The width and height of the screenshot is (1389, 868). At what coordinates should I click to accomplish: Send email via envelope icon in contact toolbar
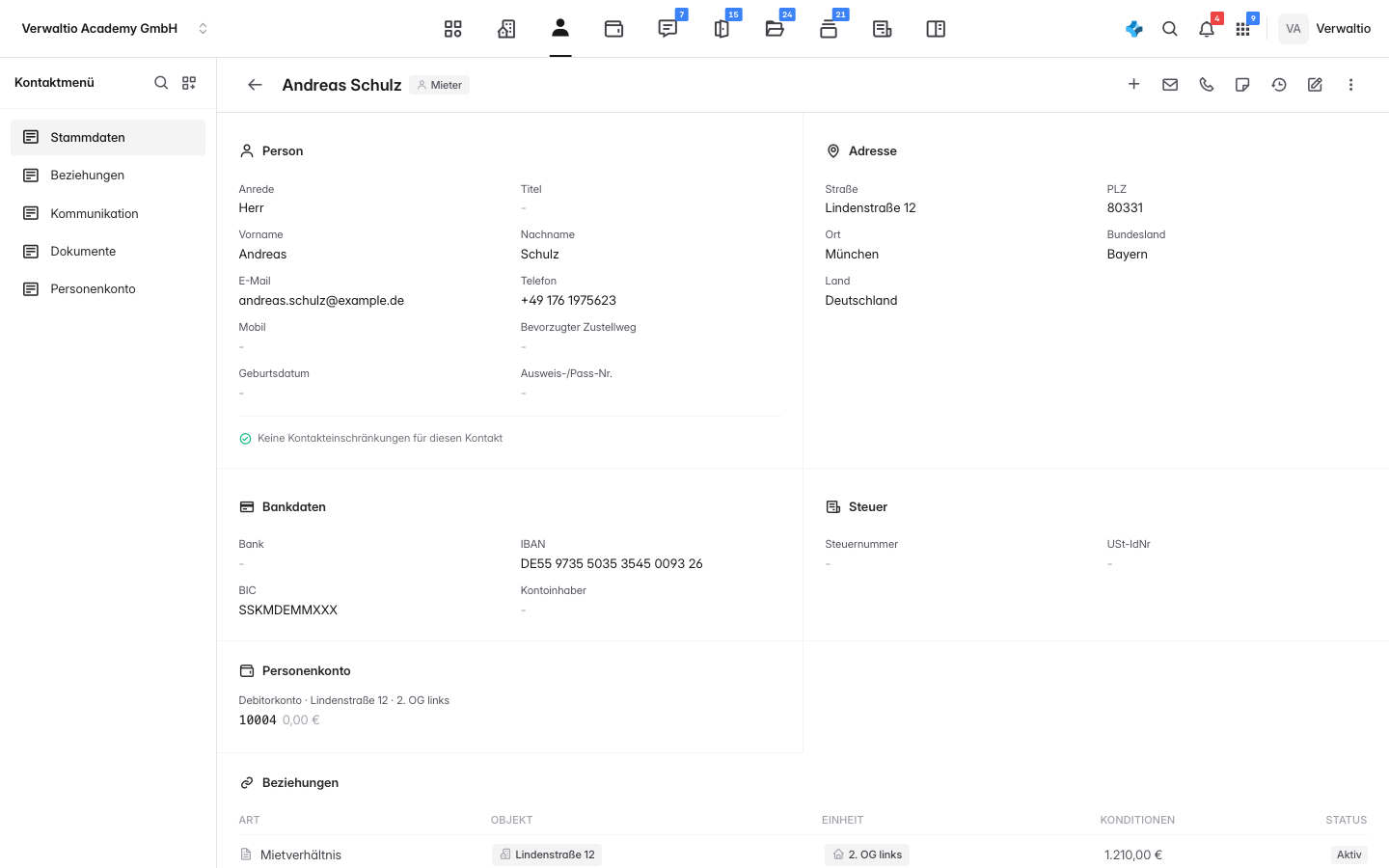tap(1170, 85)
